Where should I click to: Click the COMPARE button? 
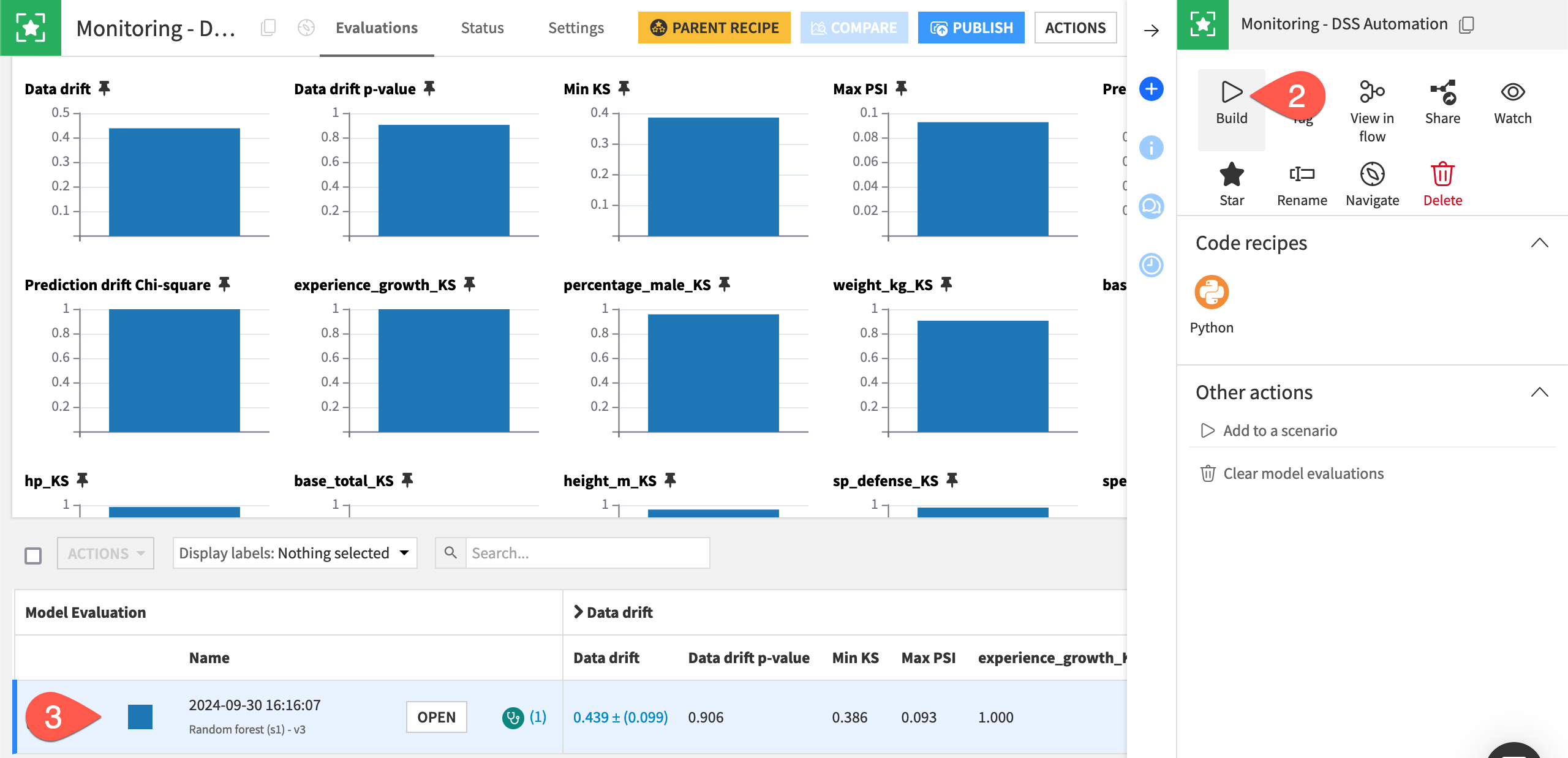(x=853, y=28)
